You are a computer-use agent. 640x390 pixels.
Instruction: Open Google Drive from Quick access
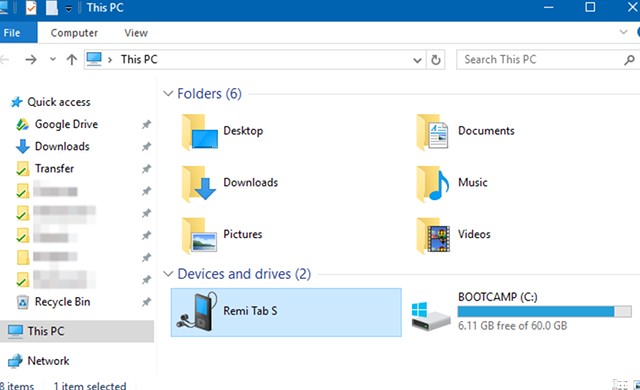tap(66, 124)
